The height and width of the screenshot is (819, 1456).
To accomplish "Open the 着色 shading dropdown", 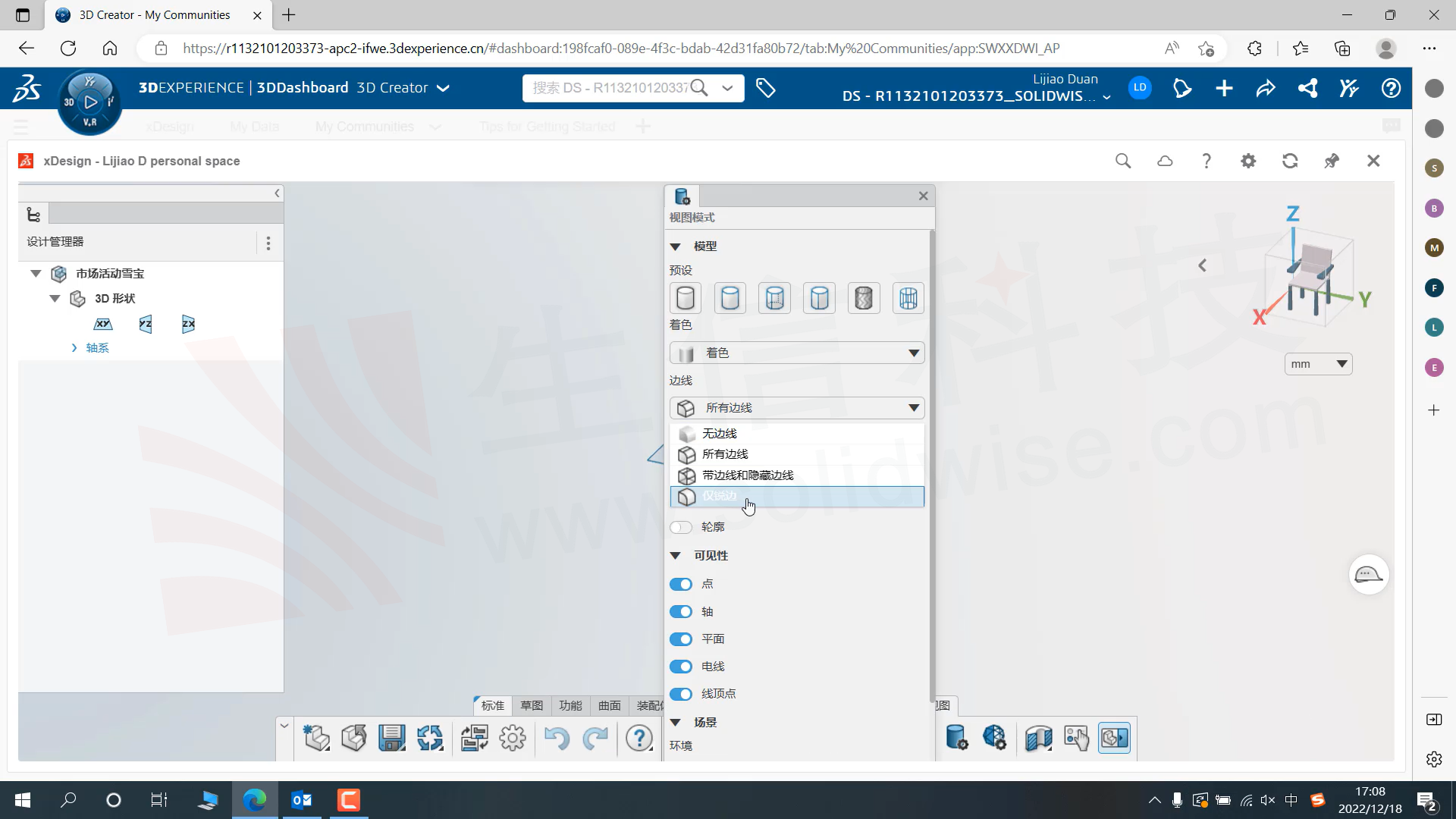I will [x=796, y=353].
